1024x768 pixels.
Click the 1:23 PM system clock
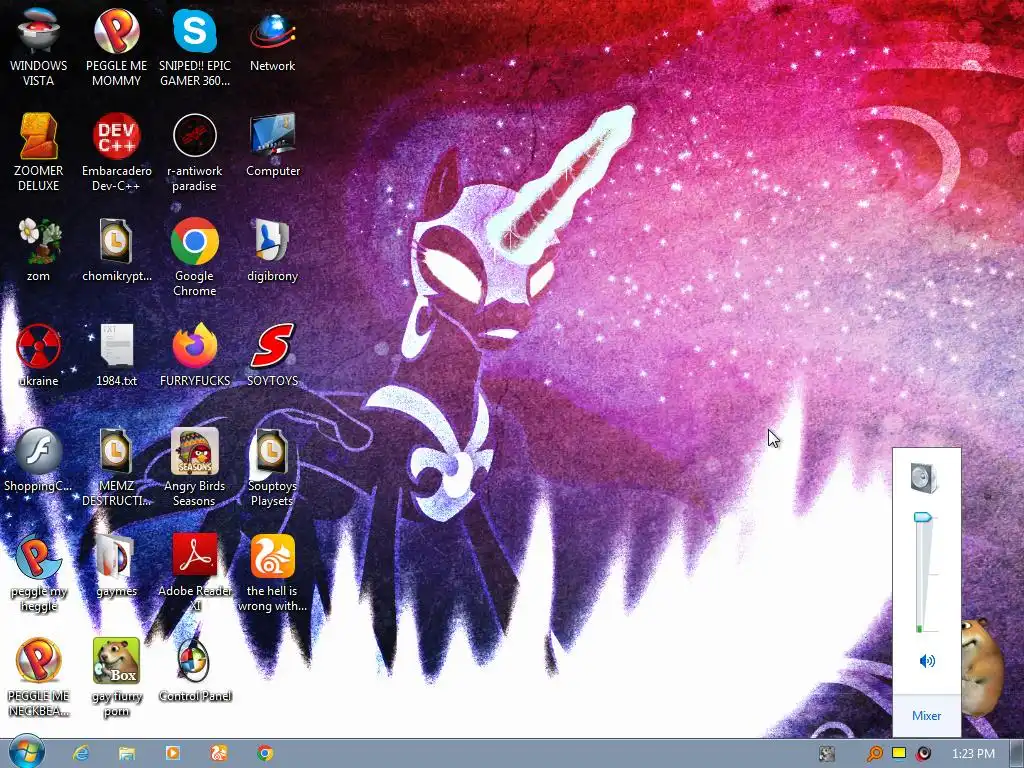pos(973,754)
